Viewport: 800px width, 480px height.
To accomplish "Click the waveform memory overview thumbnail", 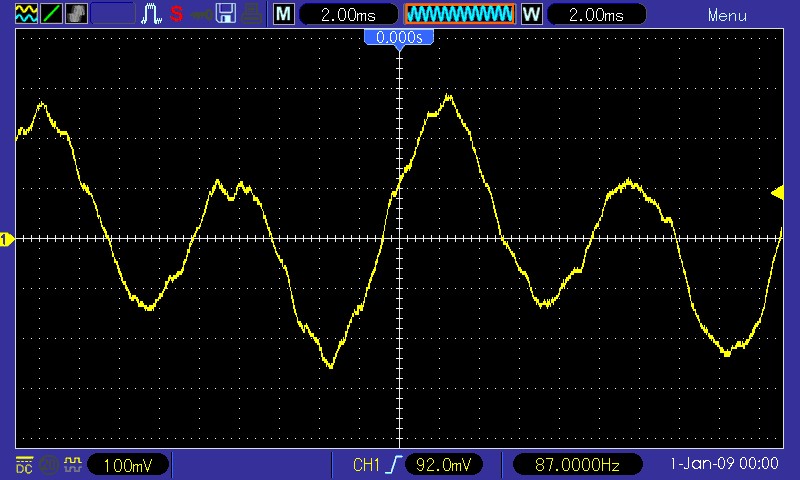I will 460,14.
